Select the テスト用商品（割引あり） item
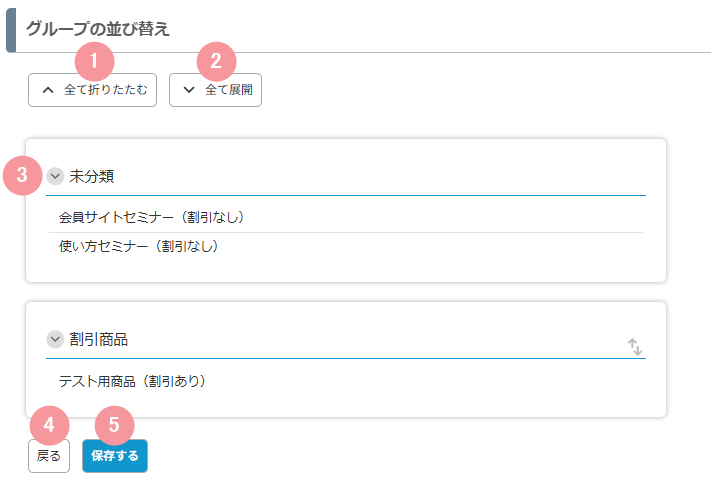711x495 pixels. 346,381
